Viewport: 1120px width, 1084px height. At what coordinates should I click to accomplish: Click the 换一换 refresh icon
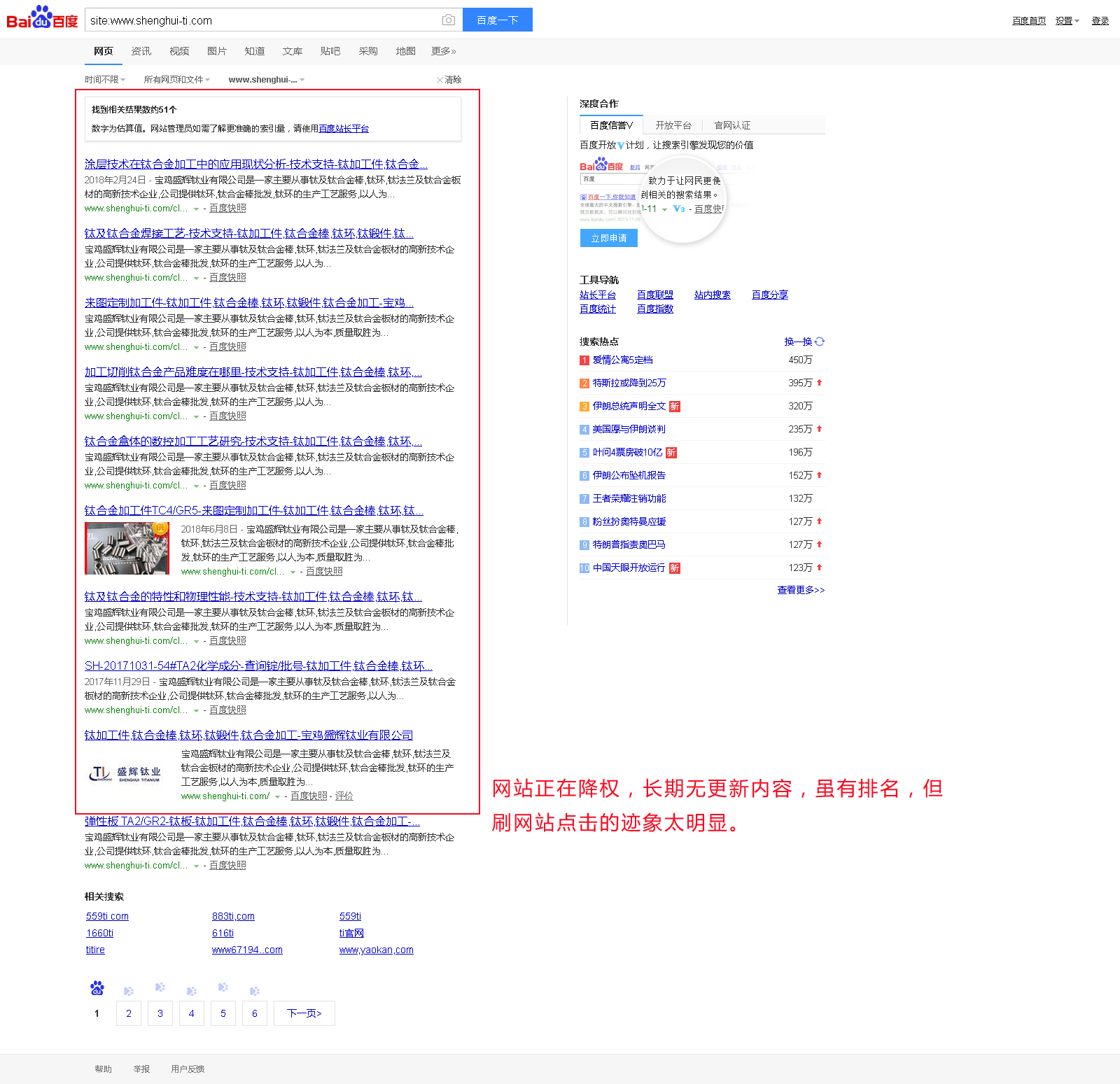[x=820, y=342]
